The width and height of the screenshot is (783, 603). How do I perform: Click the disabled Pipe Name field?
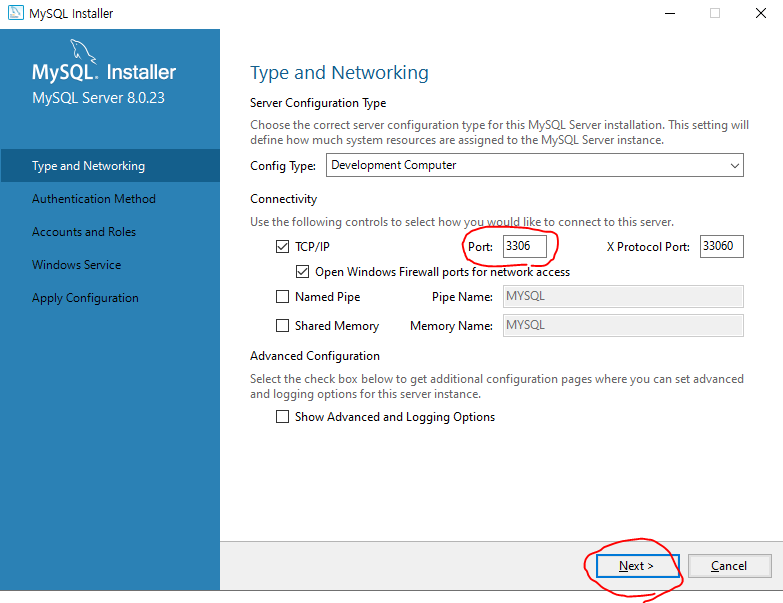coord(623,297)
